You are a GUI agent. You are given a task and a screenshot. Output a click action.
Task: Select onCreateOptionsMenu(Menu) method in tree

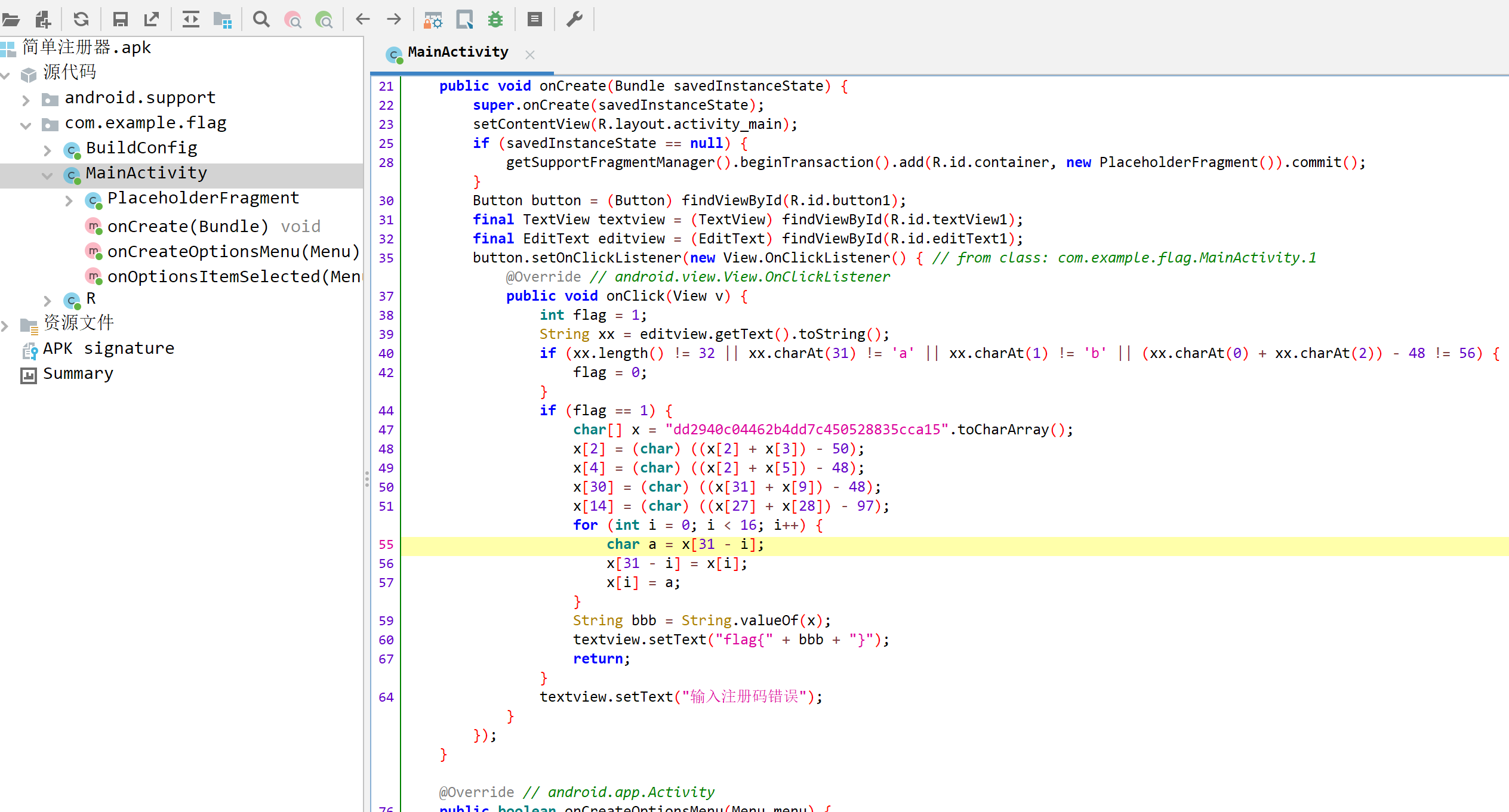click(233, 252)
